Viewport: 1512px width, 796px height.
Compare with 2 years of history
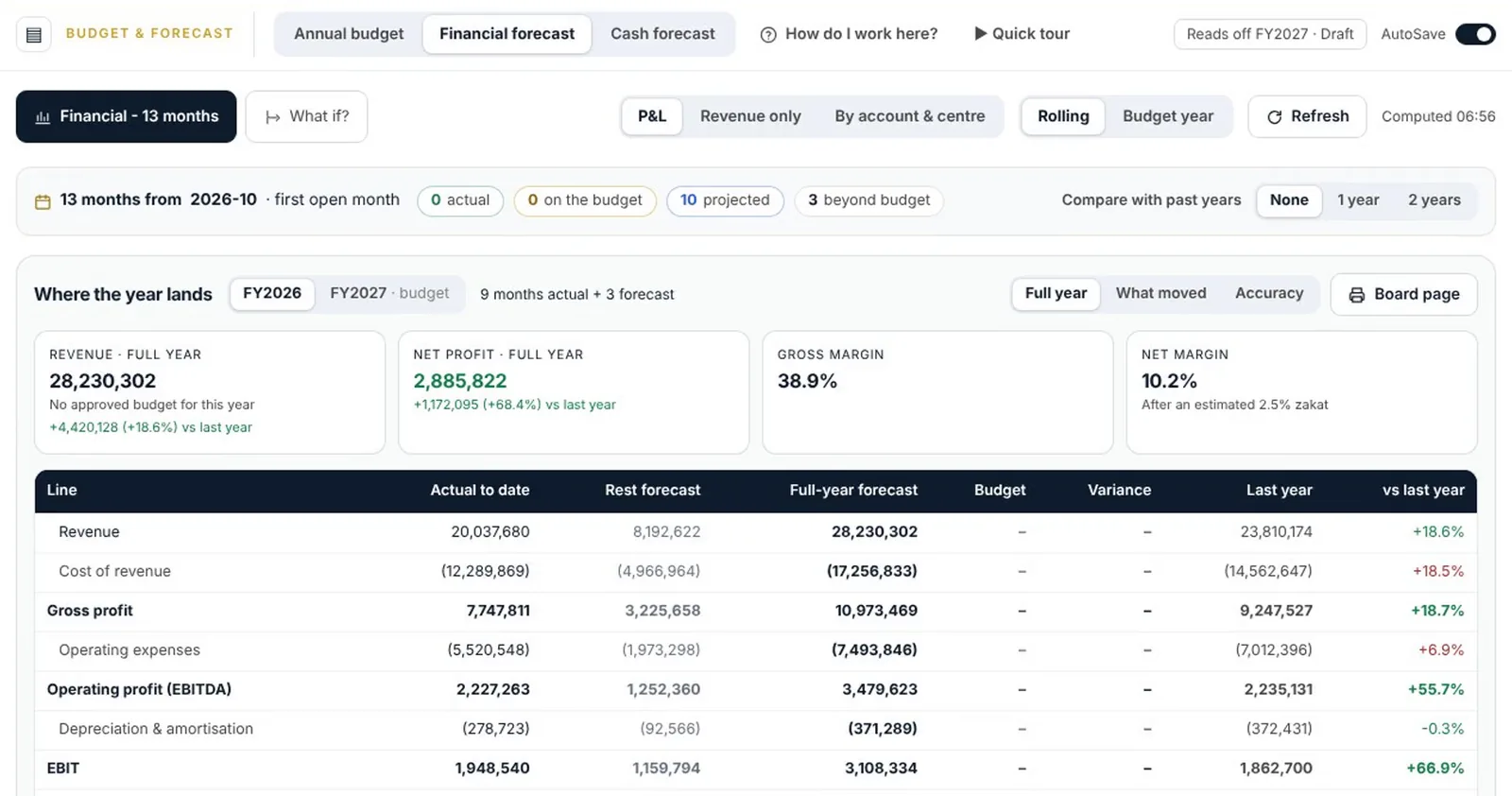[1434, 200]
